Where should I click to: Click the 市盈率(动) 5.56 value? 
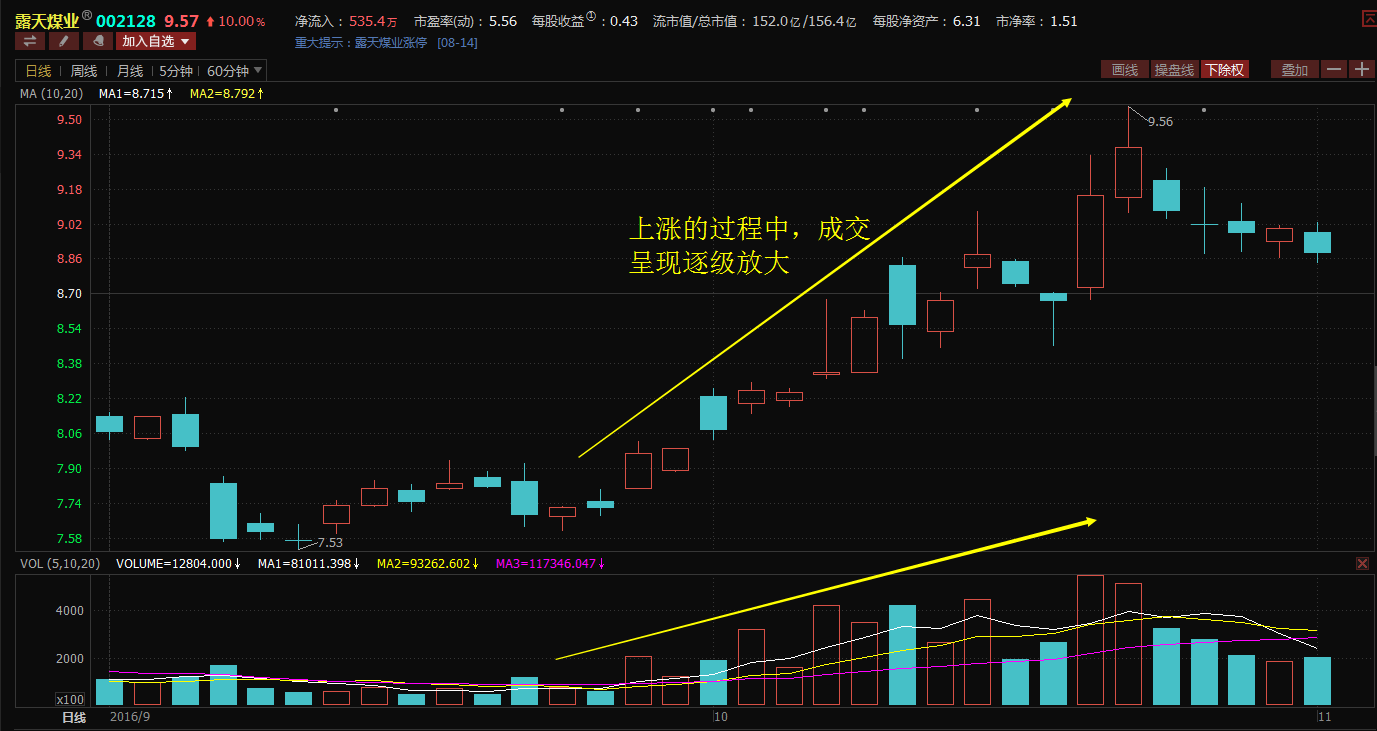click(x=465, y=21)
